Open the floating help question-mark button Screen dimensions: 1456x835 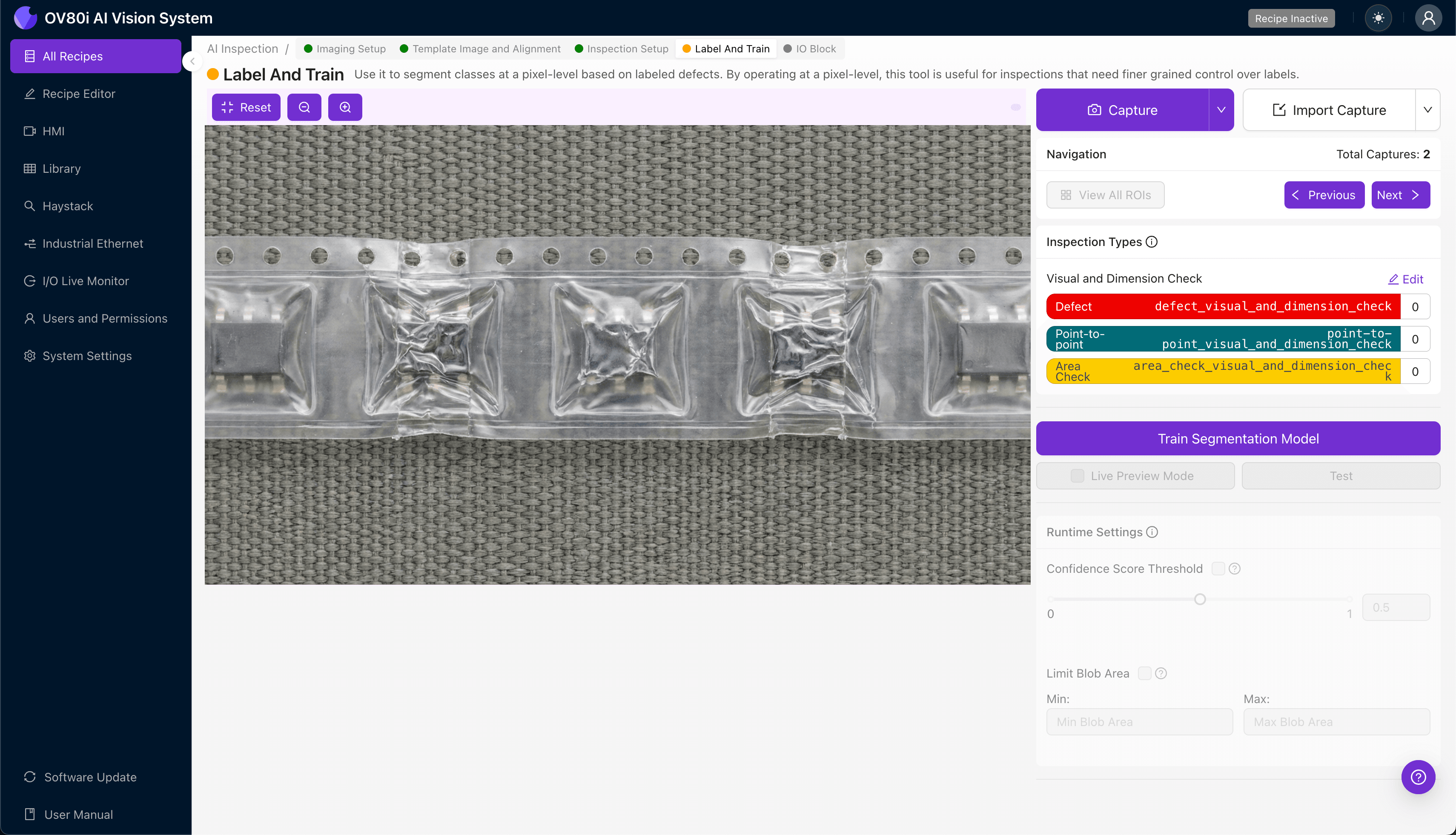[1418, 777]
